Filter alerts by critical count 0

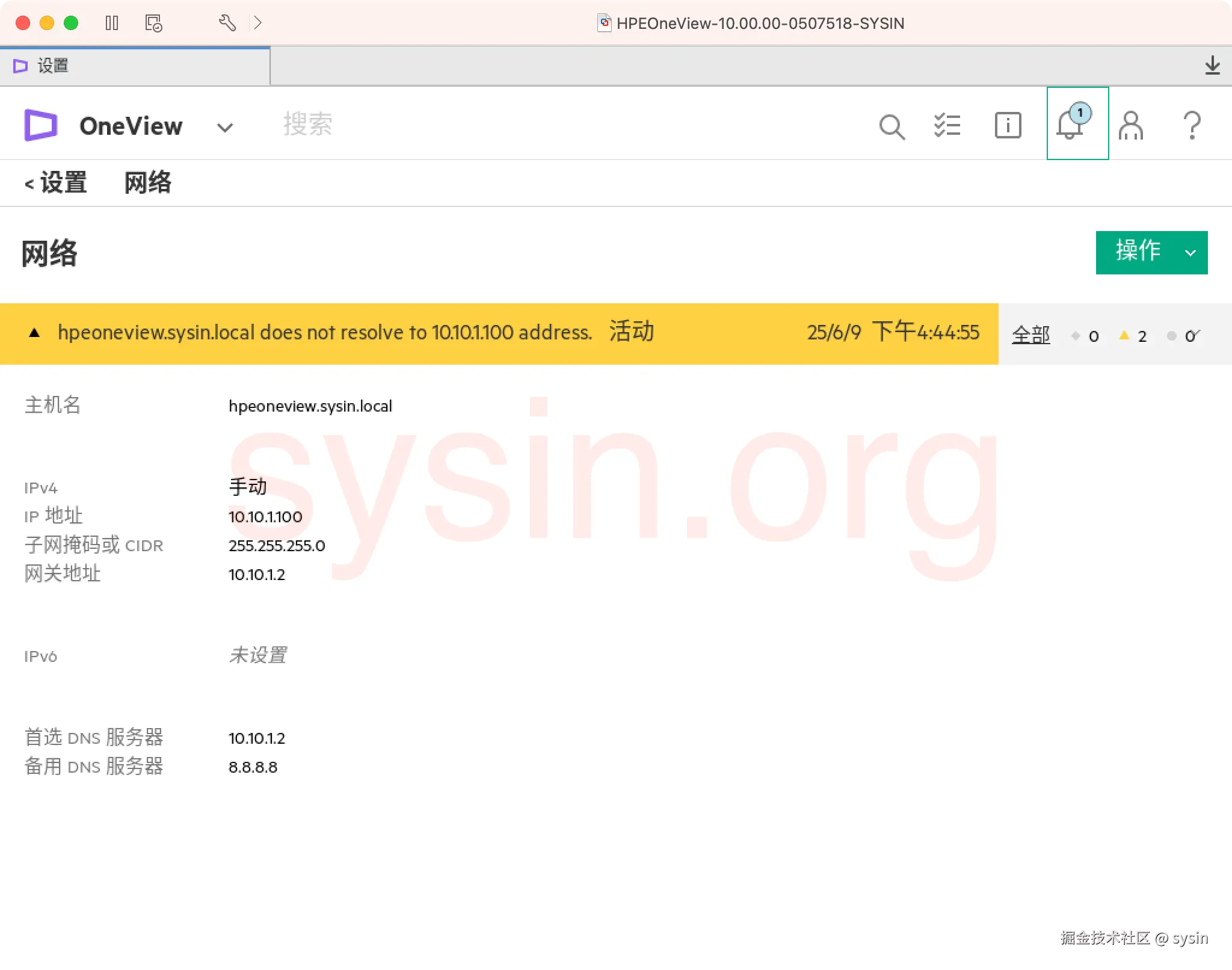1086,336
